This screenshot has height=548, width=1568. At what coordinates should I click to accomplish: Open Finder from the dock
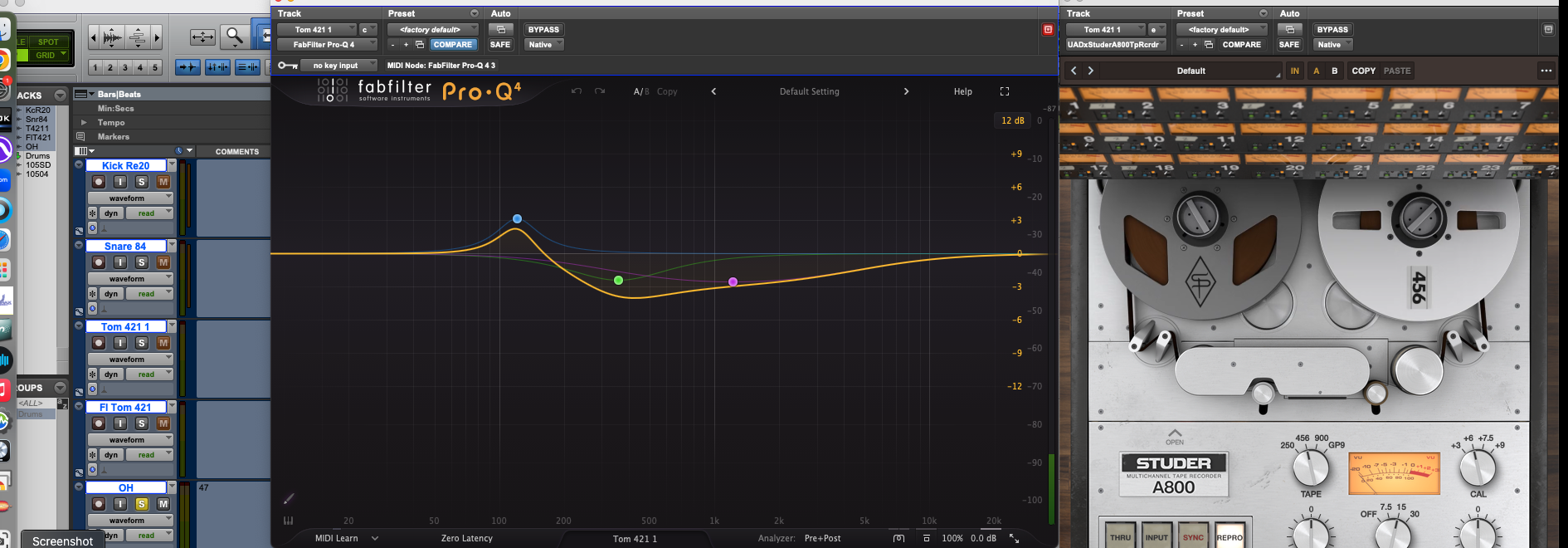click(x=3, y=29)
